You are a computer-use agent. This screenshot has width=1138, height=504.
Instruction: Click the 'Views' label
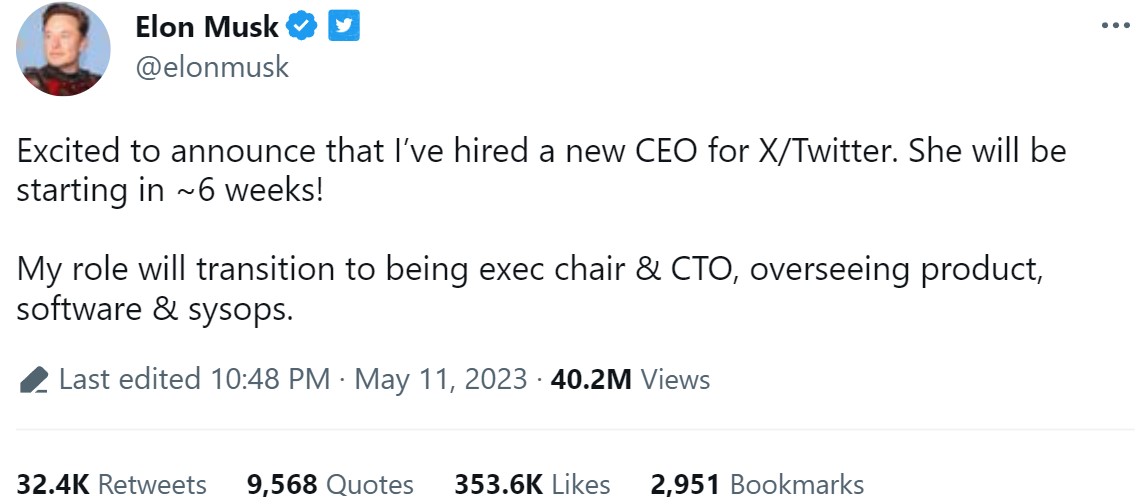675,380
